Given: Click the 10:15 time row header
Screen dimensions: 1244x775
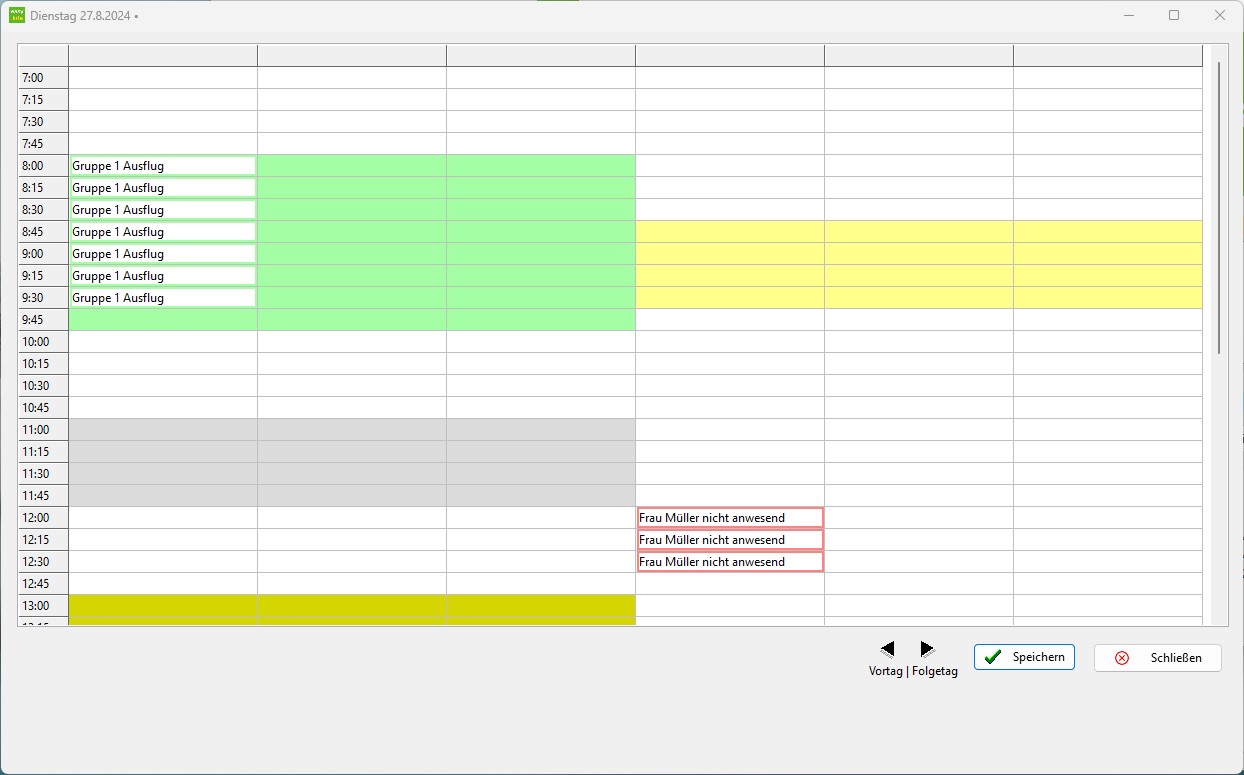Looking at the screenshot, I should pyautogui.click(x=43, y=364).
